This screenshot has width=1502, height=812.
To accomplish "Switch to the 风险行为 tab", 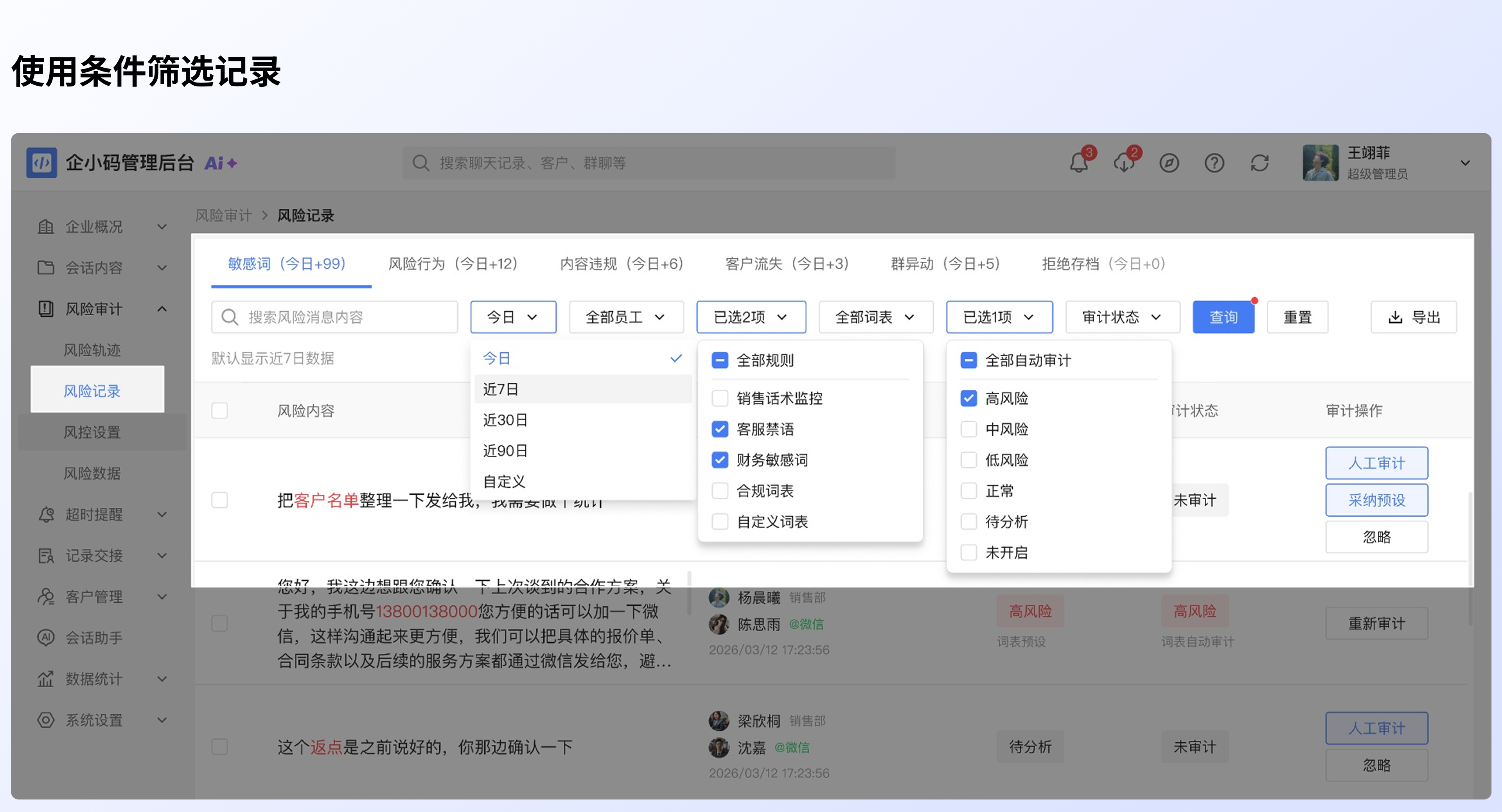I will (453, 264).
